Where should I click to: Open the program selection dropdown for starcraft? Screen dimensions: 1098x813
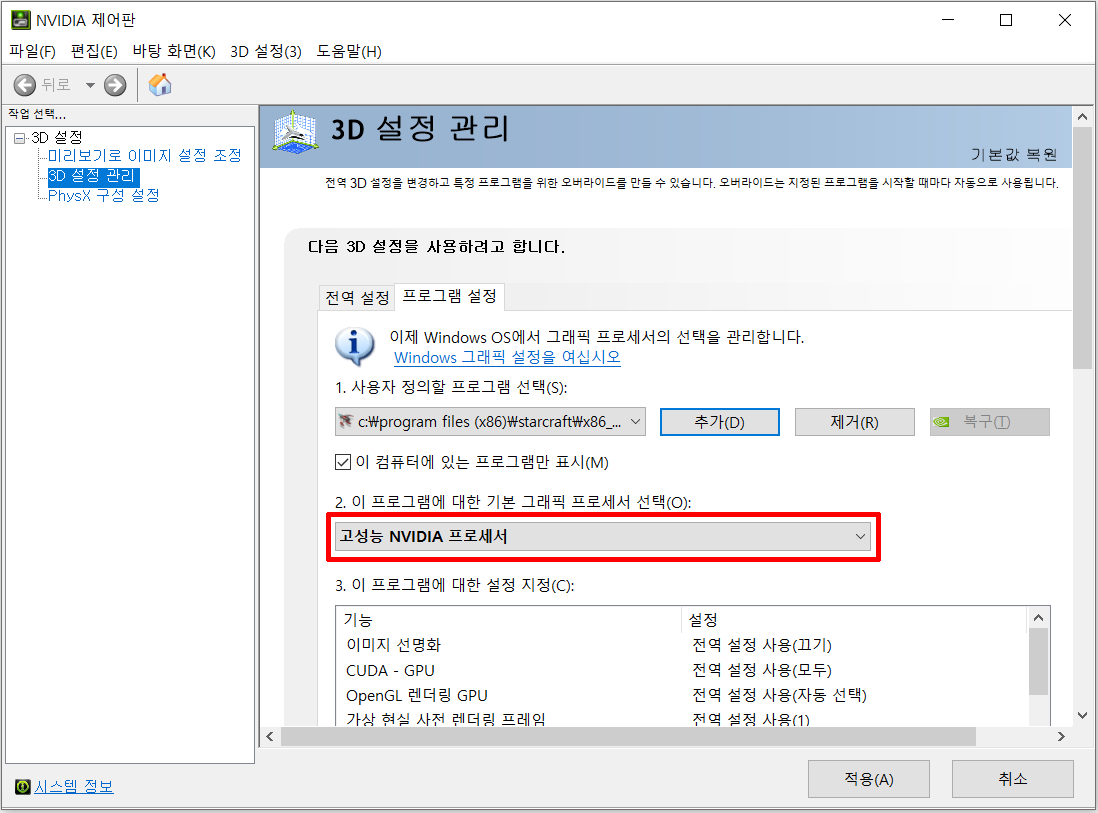click(490, 422)
